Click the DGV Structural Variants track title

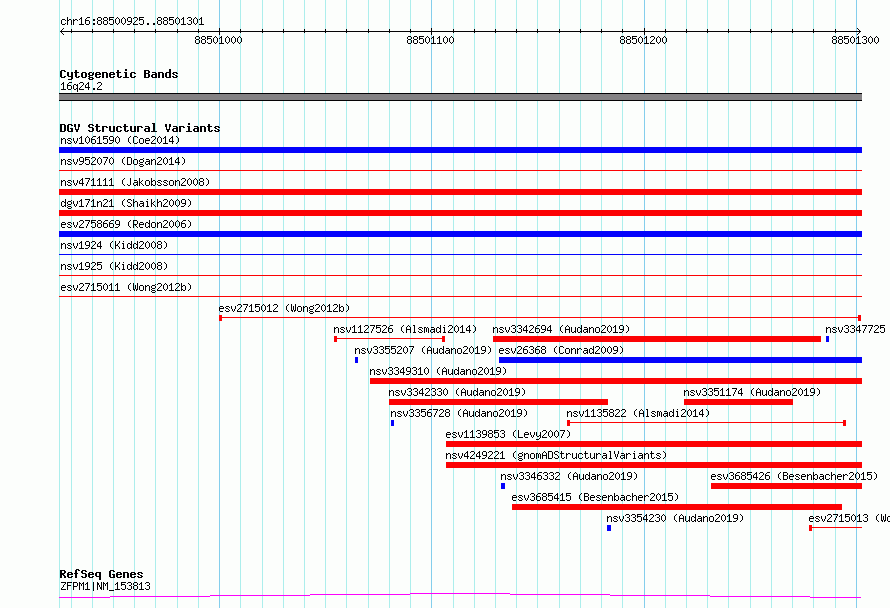[140, 128]
